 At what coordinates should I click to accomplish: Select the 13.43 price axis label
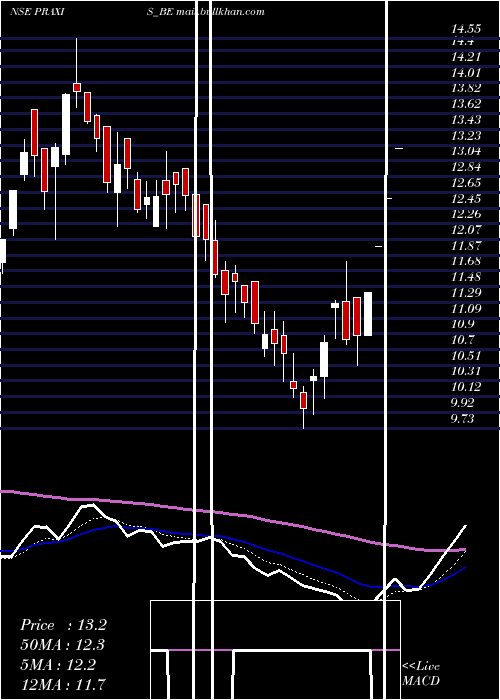[x=466, y=120]
